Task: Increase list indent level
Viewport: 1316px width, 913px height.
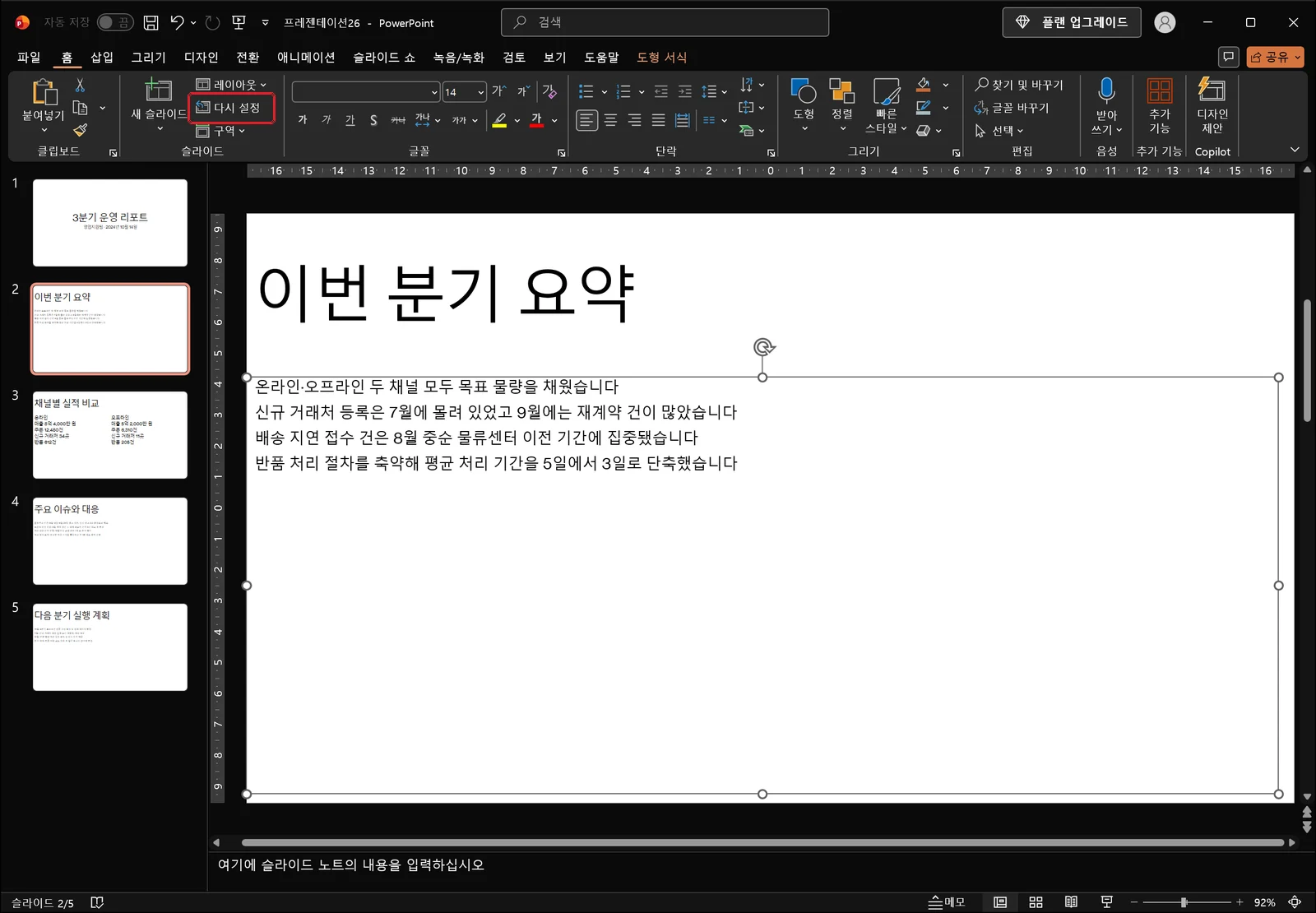Action: point(684,91)
